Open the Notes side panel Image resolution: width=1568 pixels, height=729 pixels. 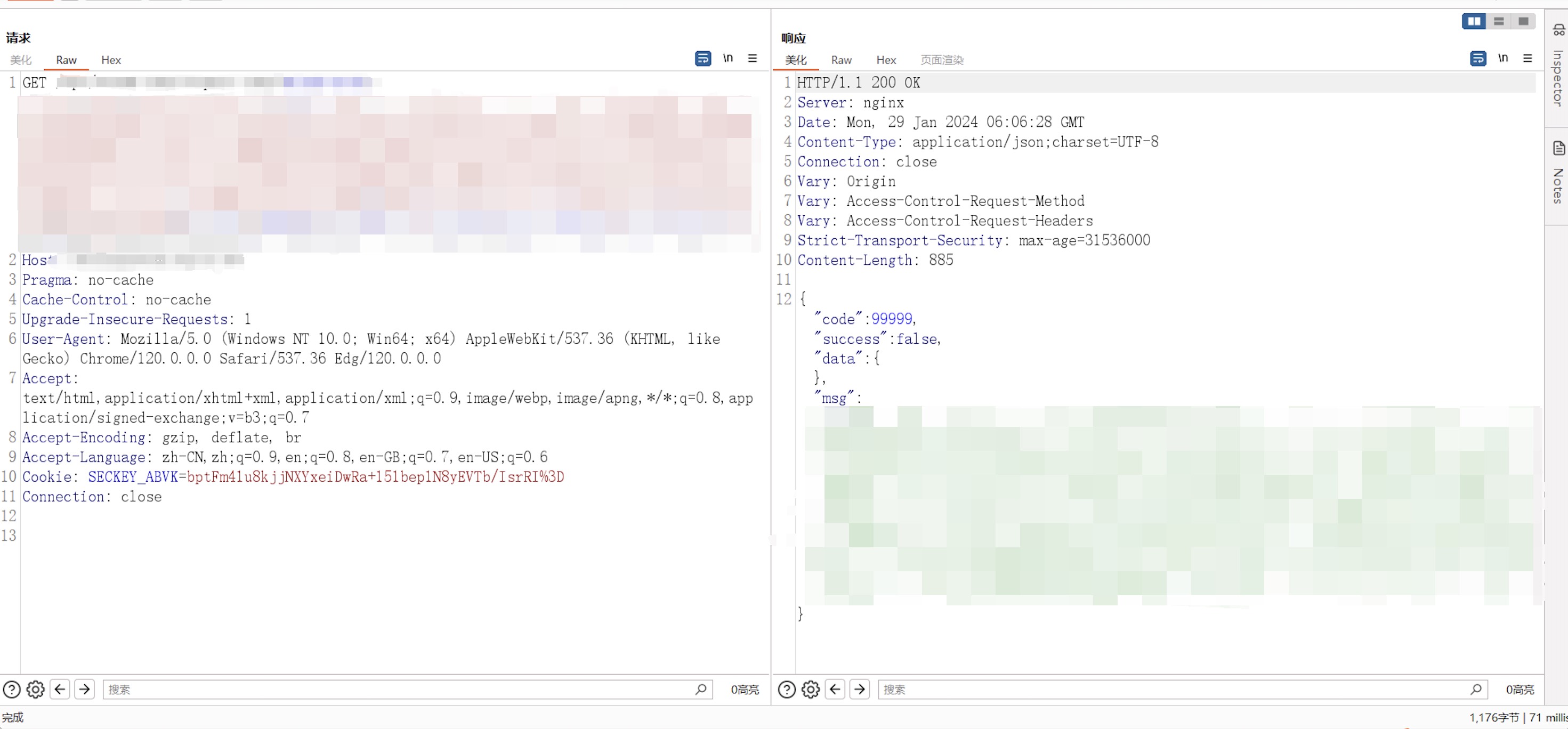(1557, 172)
